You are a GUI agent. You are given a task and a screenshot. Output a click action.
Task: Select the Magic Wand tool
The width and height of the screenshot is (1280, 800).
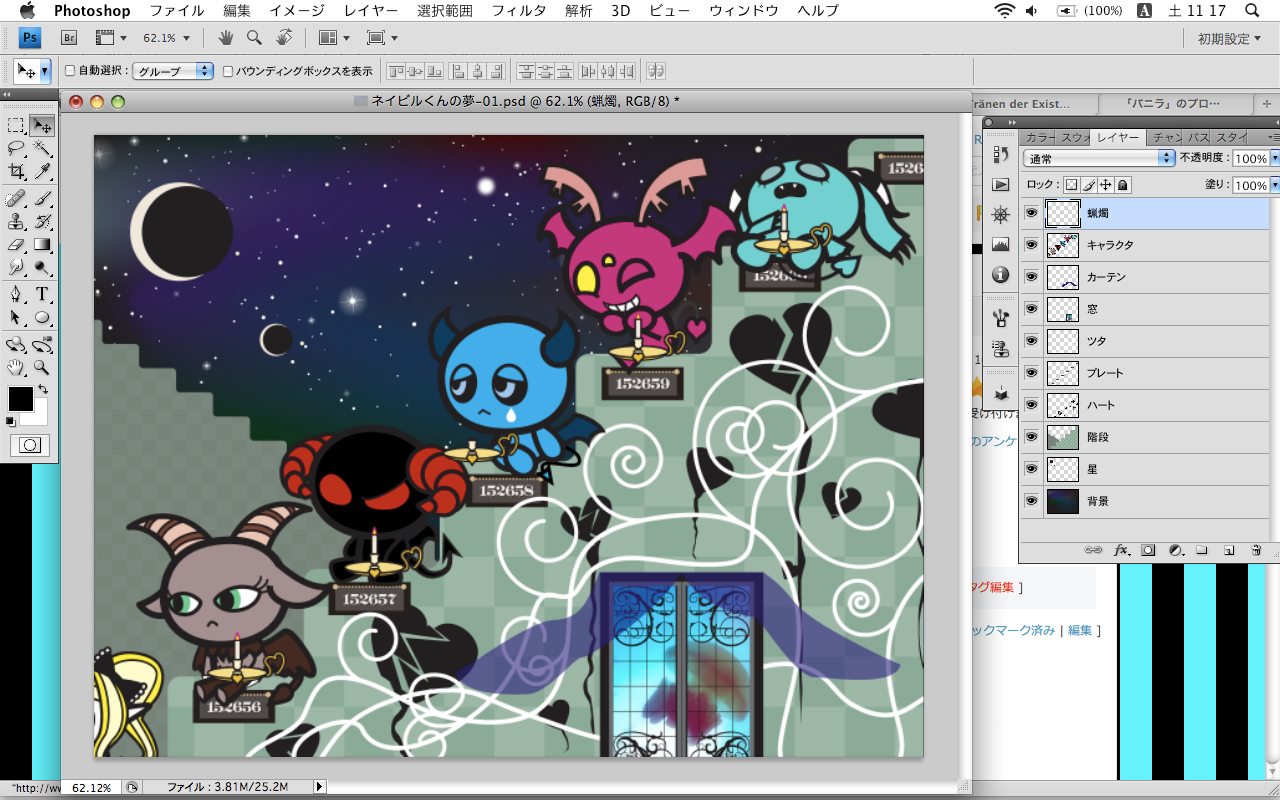click(x=42, y=149)
